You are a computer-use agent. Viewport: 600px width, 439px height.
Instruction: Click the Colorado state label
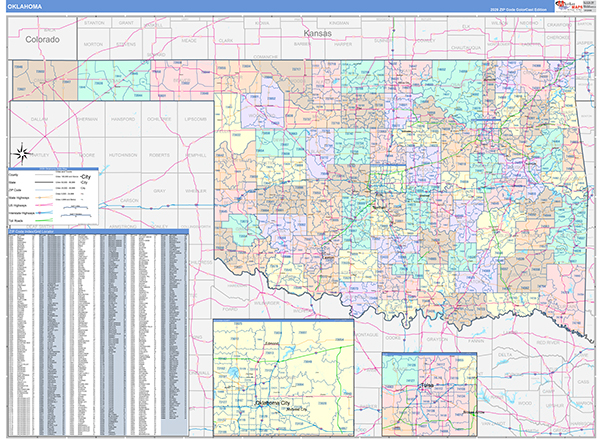[x=43, y=40]
